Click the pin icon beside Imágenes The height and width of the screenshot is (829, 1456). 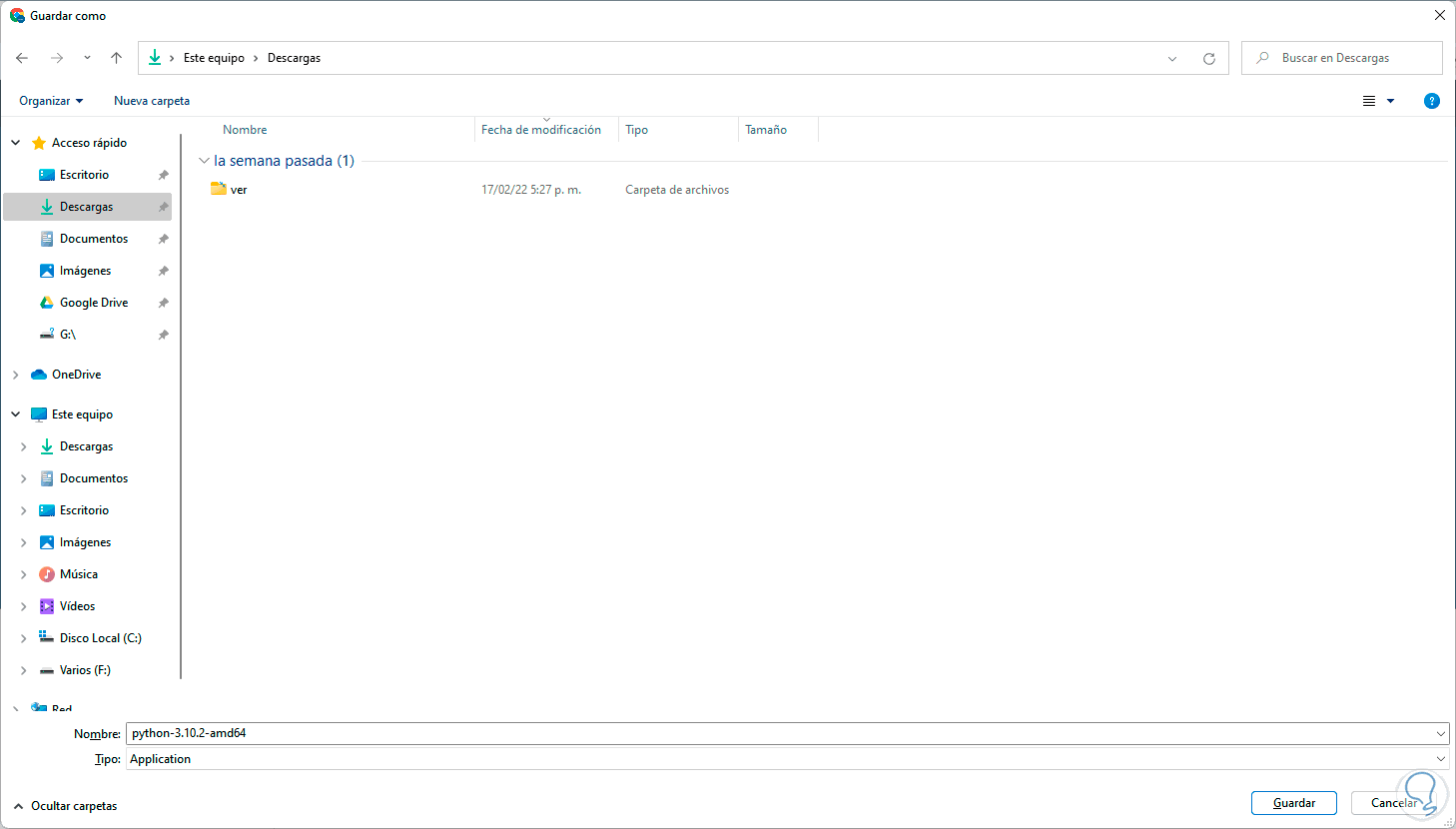pyautogui.click(x=163, y=271)
